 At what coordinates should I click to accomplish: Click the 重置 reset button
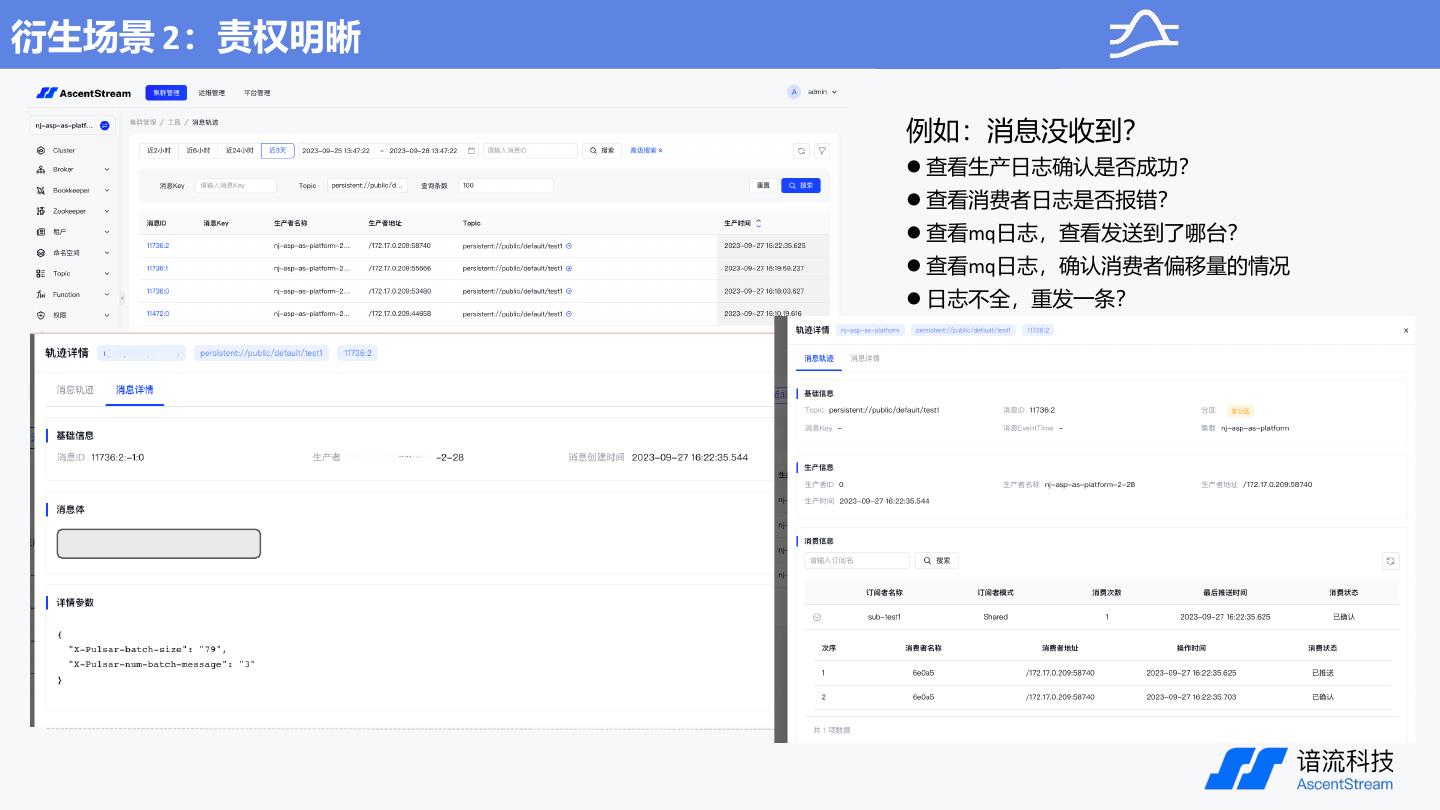tap(763, 186)
